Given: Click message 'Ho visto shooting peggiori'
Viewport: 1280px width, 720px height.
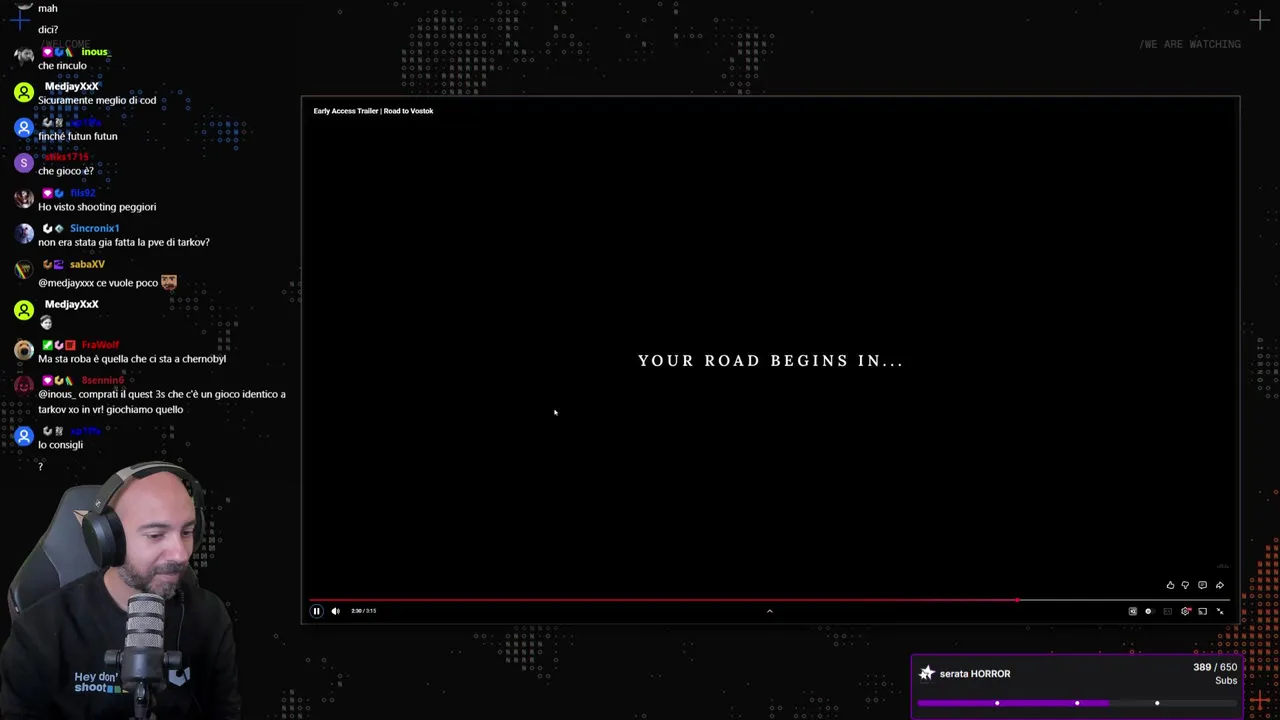Looking at the screenshot, I should point(97,207).
